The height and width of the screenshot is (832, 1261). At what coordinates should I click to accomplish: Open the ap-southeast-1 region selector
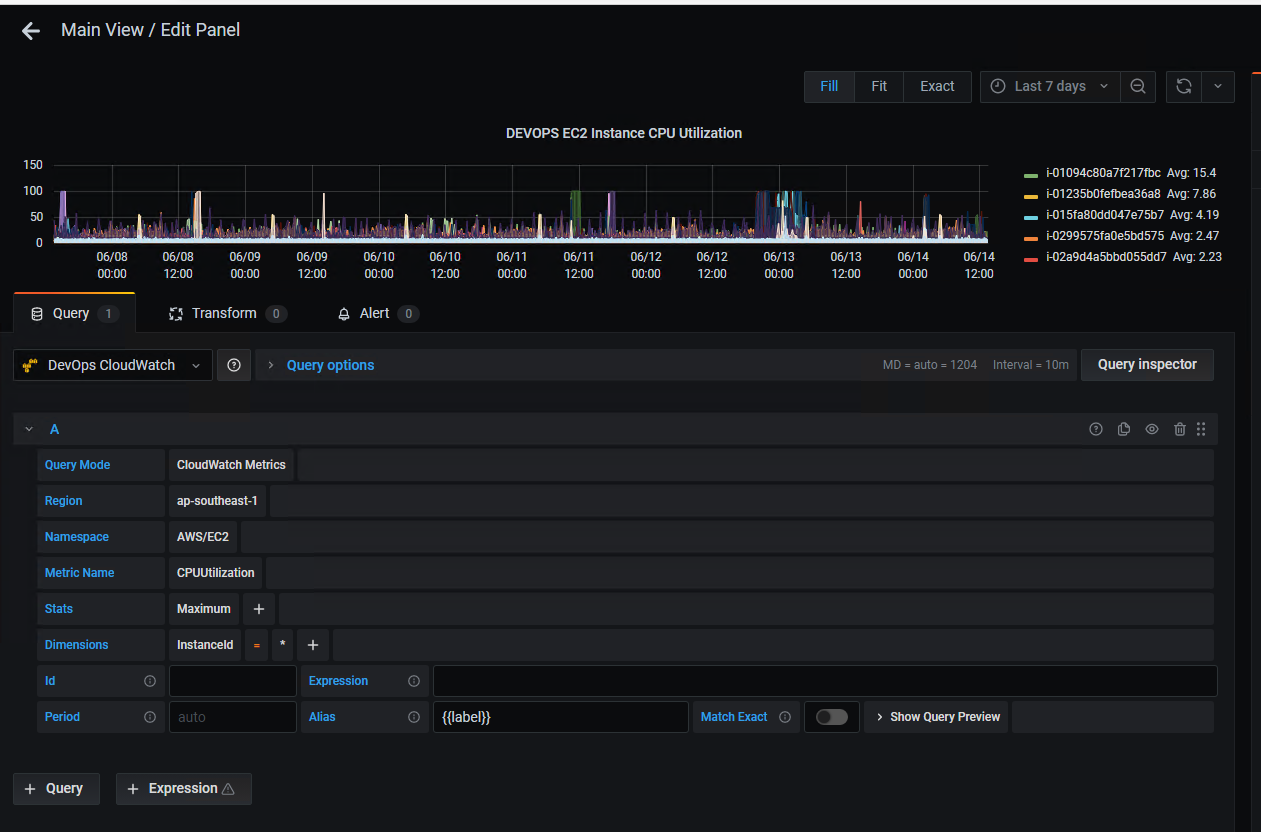point(217,501)
